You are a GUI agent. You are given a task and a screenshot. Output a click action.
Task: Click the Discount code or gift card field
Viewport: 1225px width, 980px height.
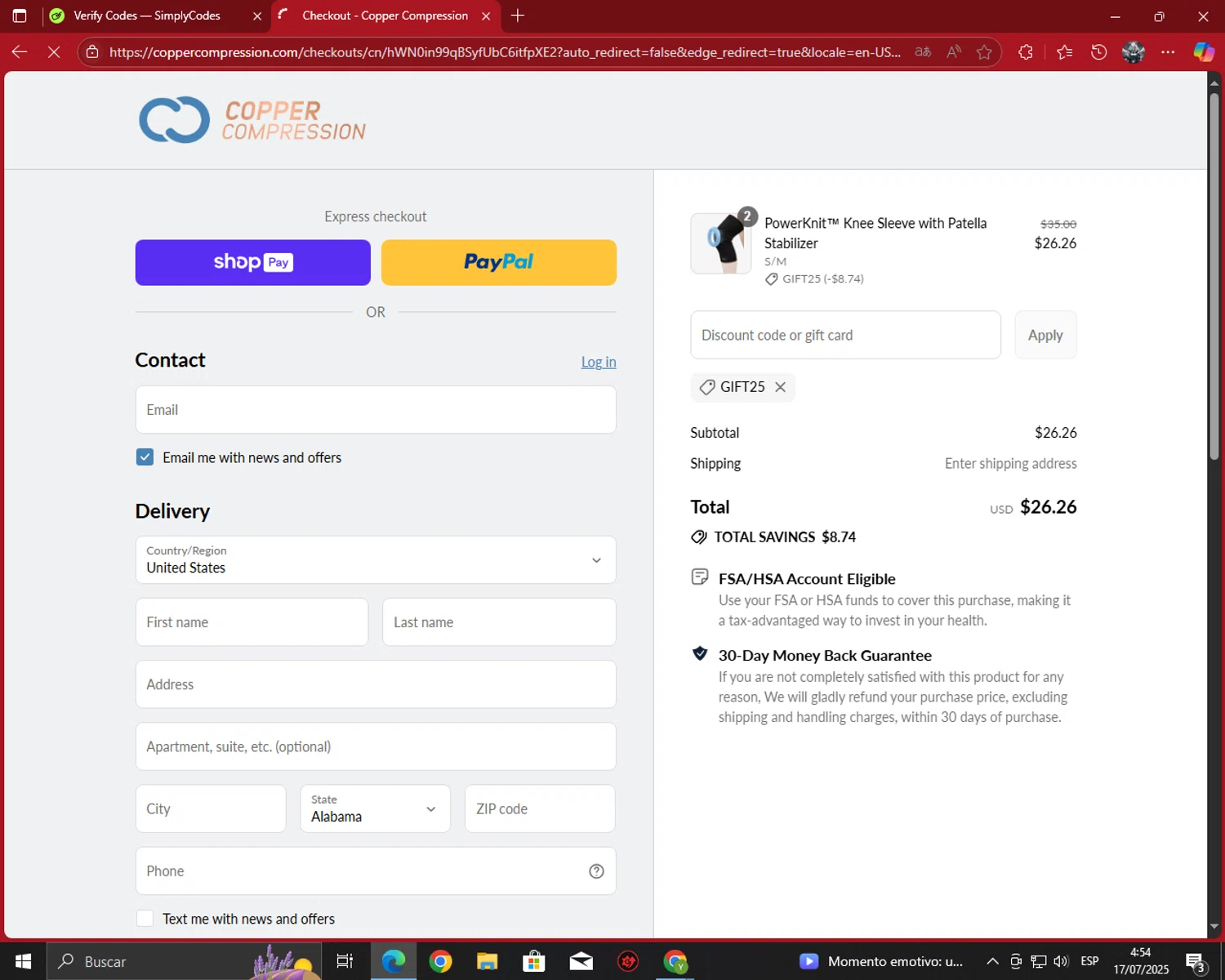[x=844, y=335]
